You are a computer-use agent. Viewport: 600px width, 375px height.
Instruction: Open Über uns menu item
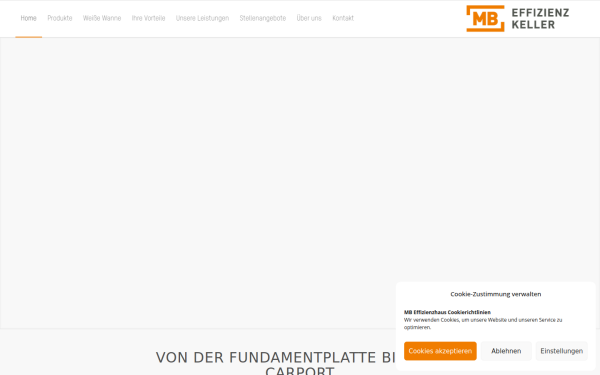[x=309, y=18]
